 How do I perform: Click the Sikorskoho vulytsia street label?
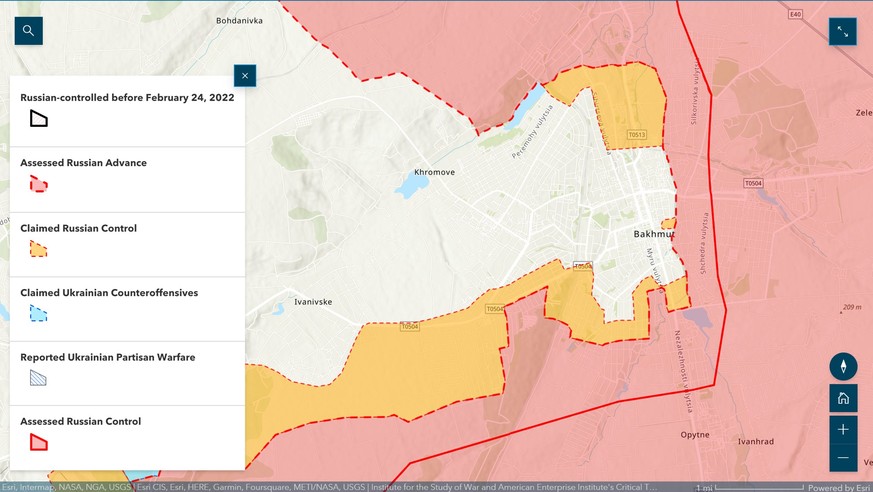(694, 92)
